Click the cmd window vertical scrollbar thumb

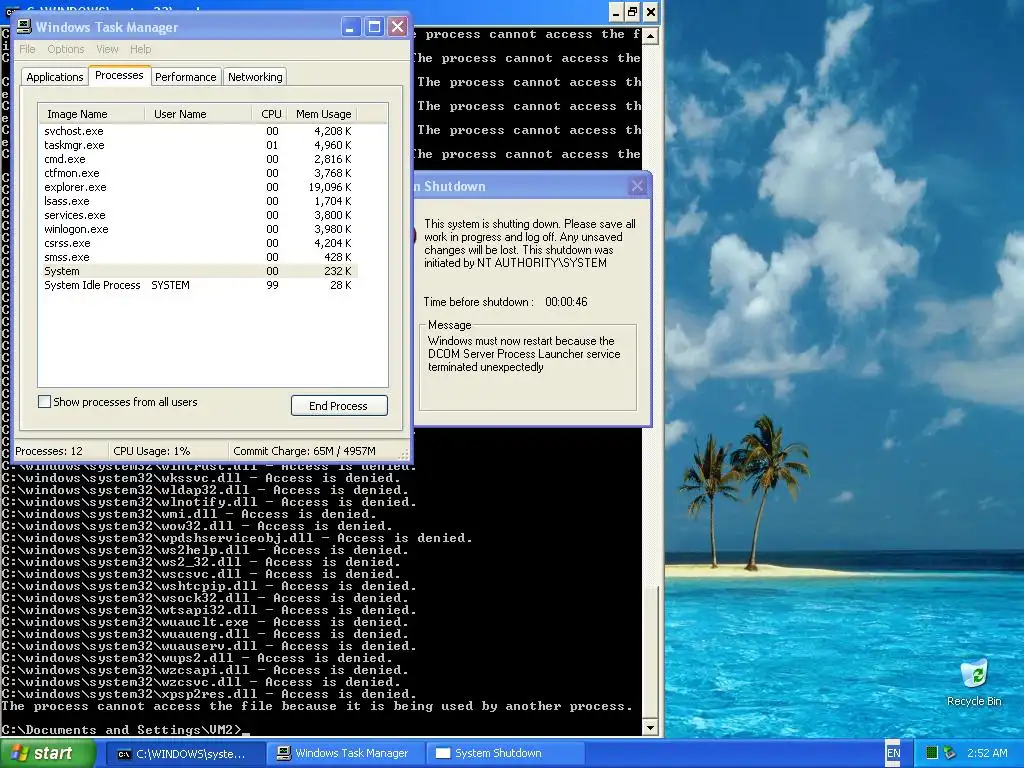tap(650, 651)
